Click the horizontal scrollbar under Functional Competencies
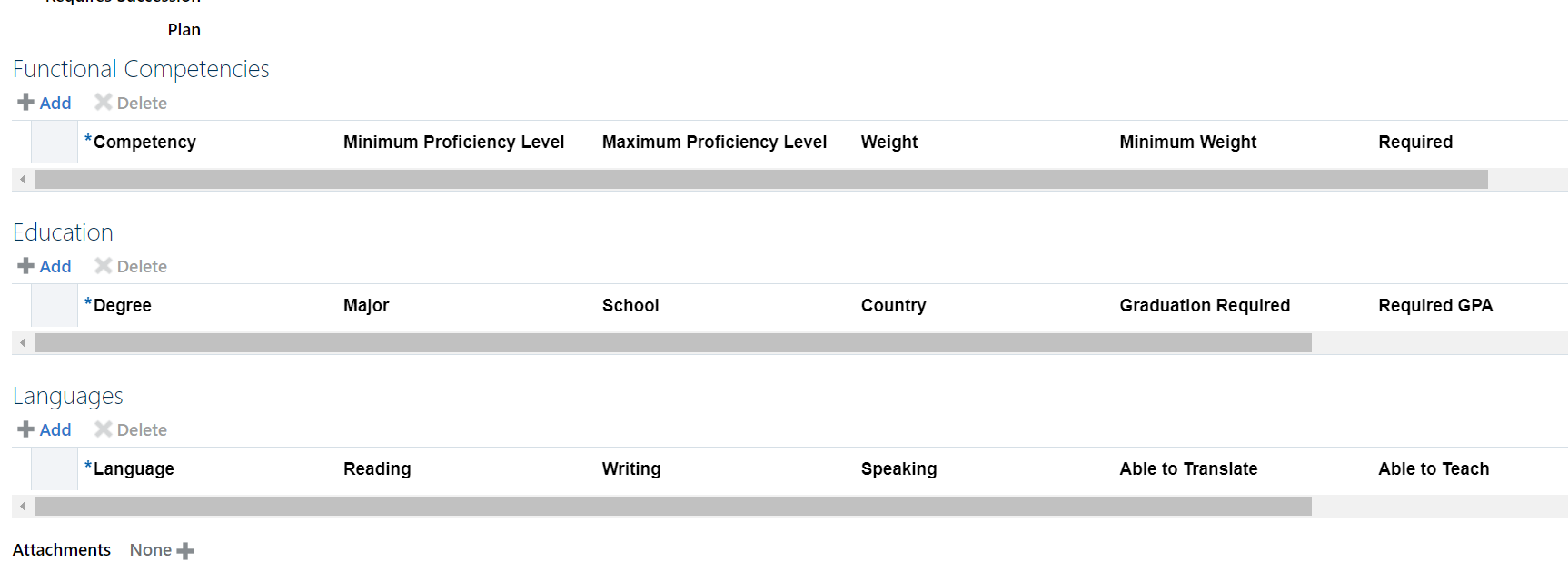This screenshot has width=1568, height=562. pos(636,179)
